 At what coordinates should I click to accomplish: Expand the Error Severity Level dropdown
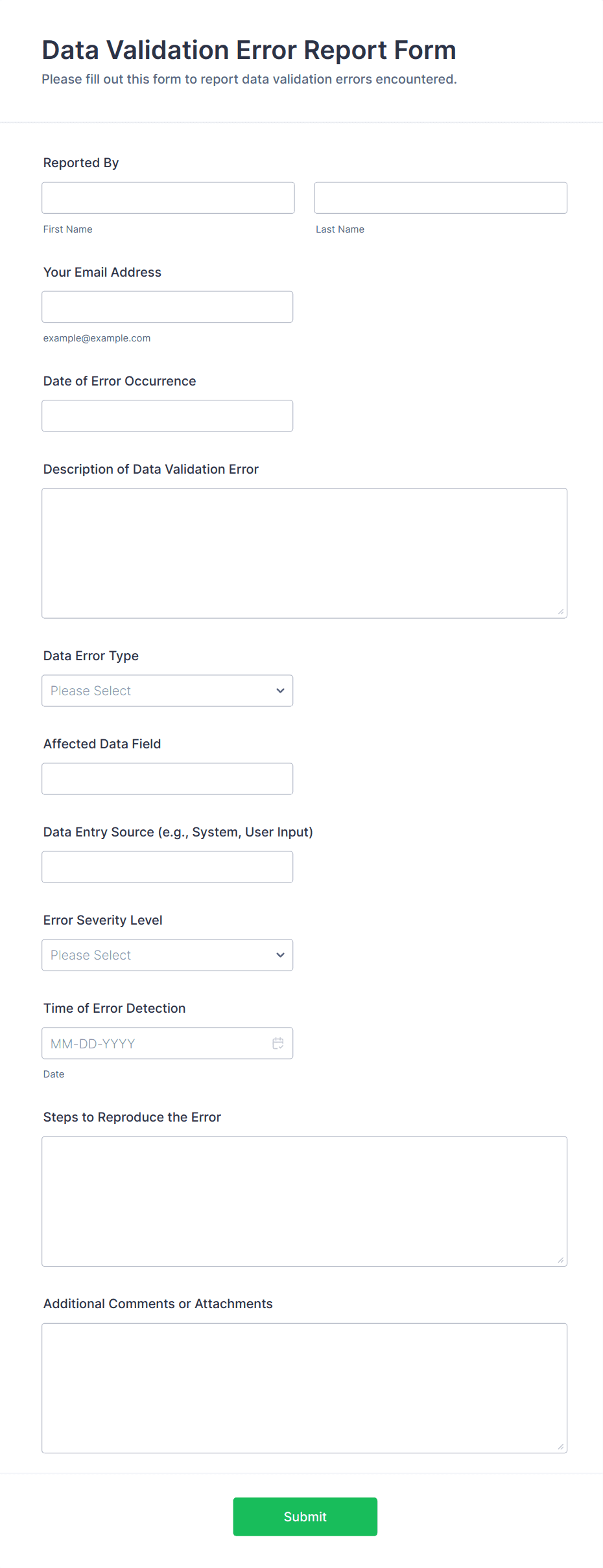pos(167,955)
